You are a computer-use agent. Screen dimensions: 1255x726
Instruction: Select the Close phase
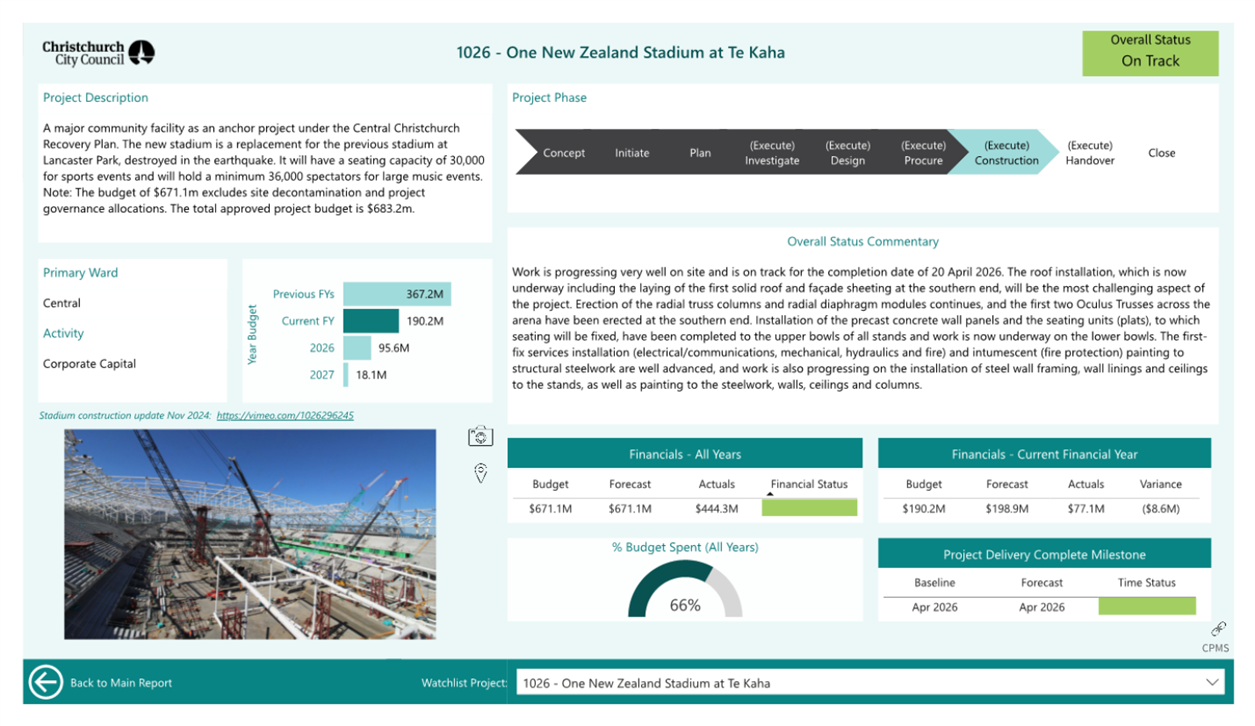[x=1162, y=153]
